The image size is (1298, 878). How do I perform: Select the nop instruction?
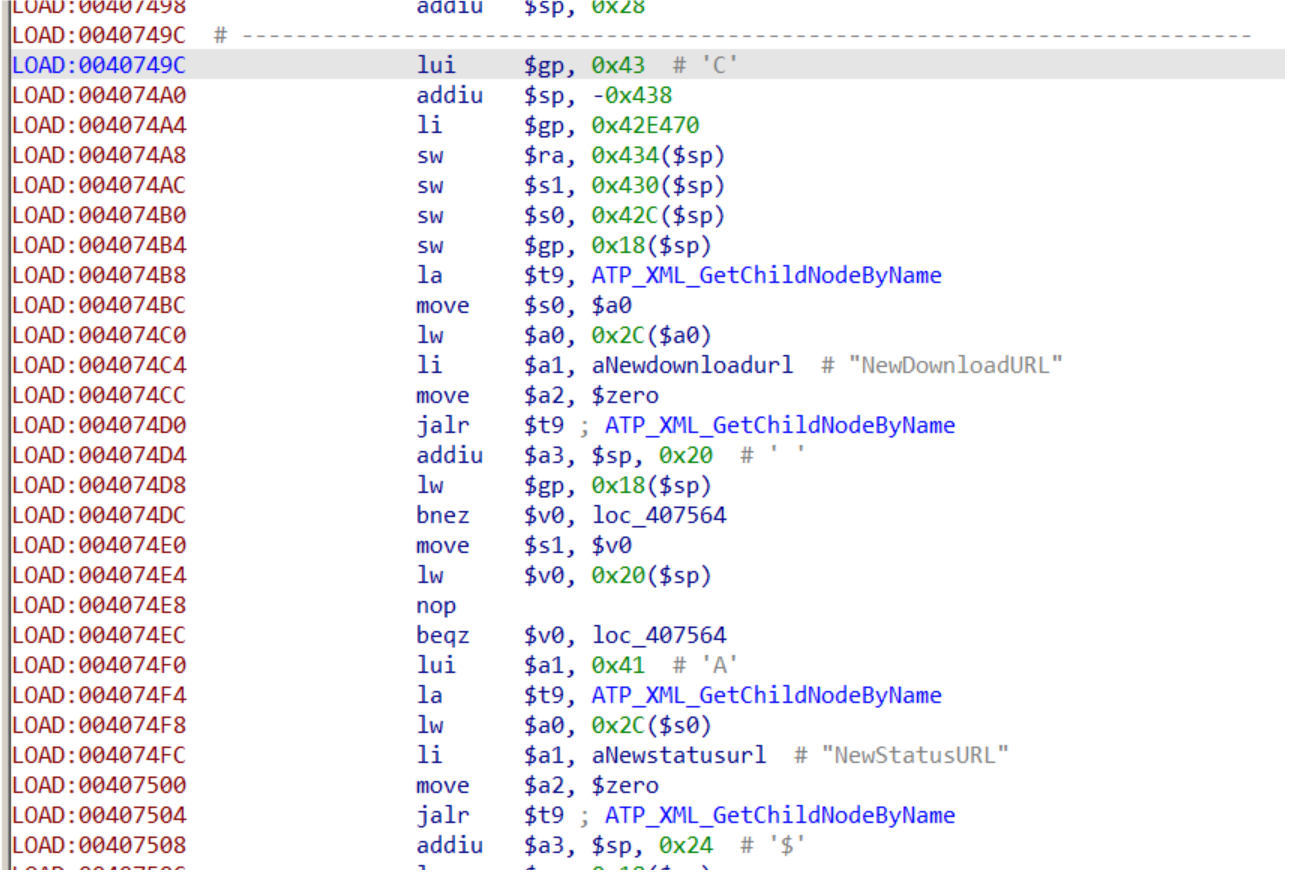pos(436,605)
